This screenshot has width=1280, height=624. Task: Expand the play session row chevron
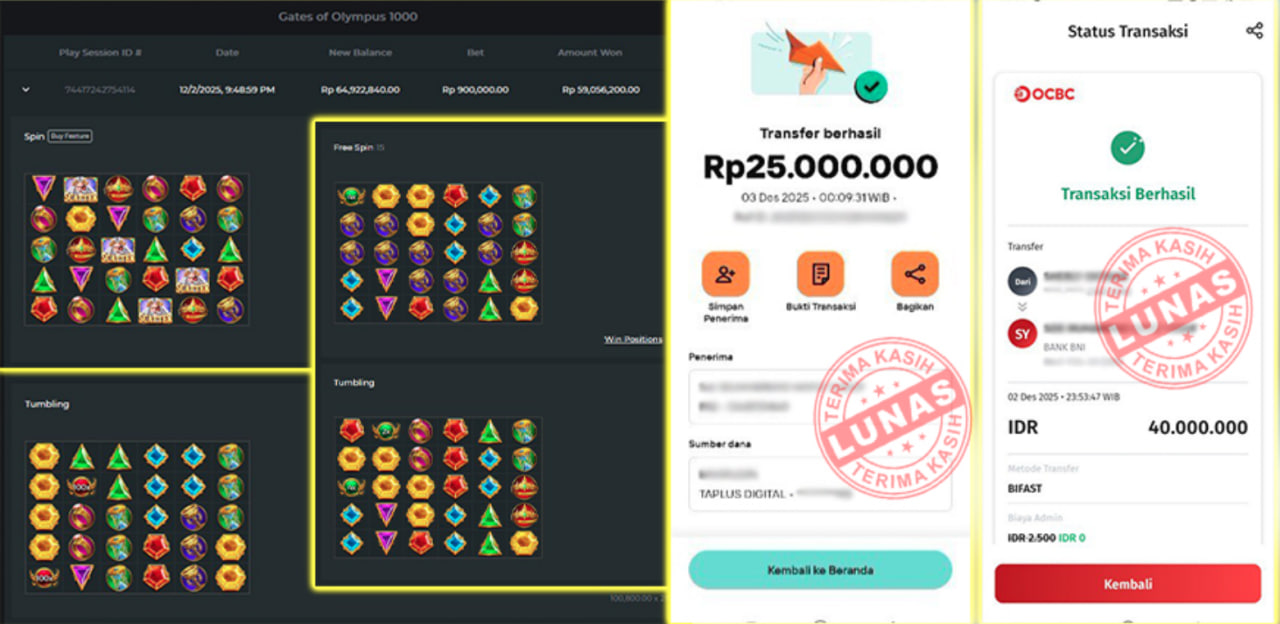coord(26,90)
